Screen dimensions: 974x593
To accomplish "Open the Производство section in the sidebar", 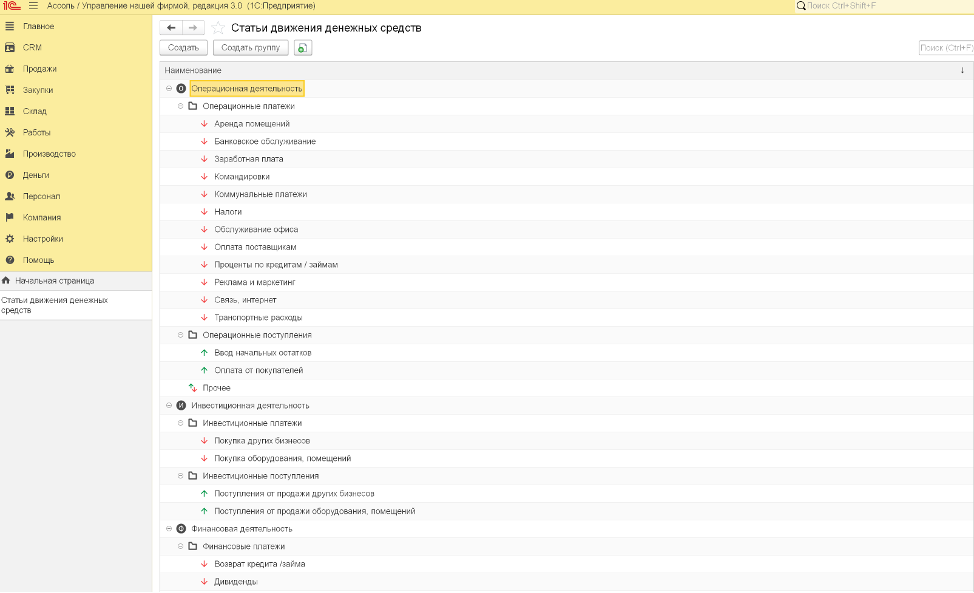I will [49, 154].
